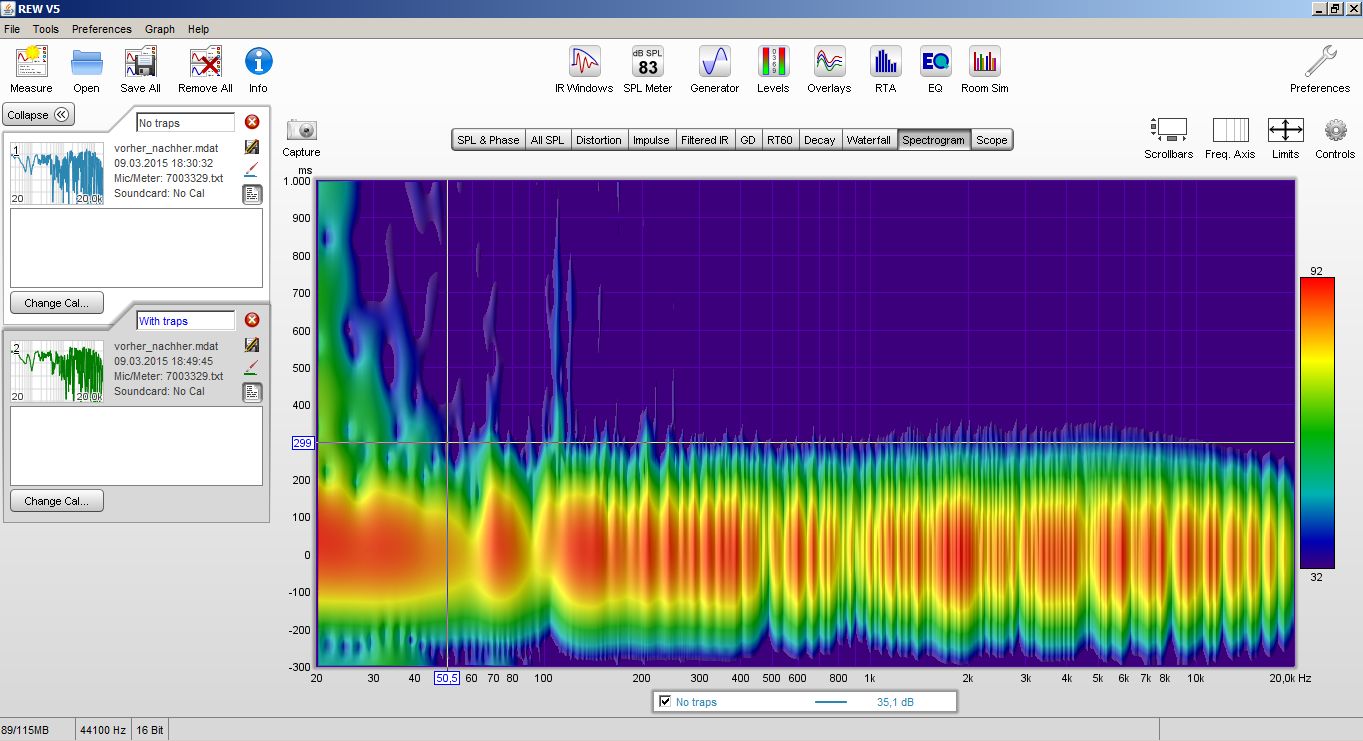Open the graph Limits dialog icon
This screenshot has height=741, width=1363.
point(1285,130)
